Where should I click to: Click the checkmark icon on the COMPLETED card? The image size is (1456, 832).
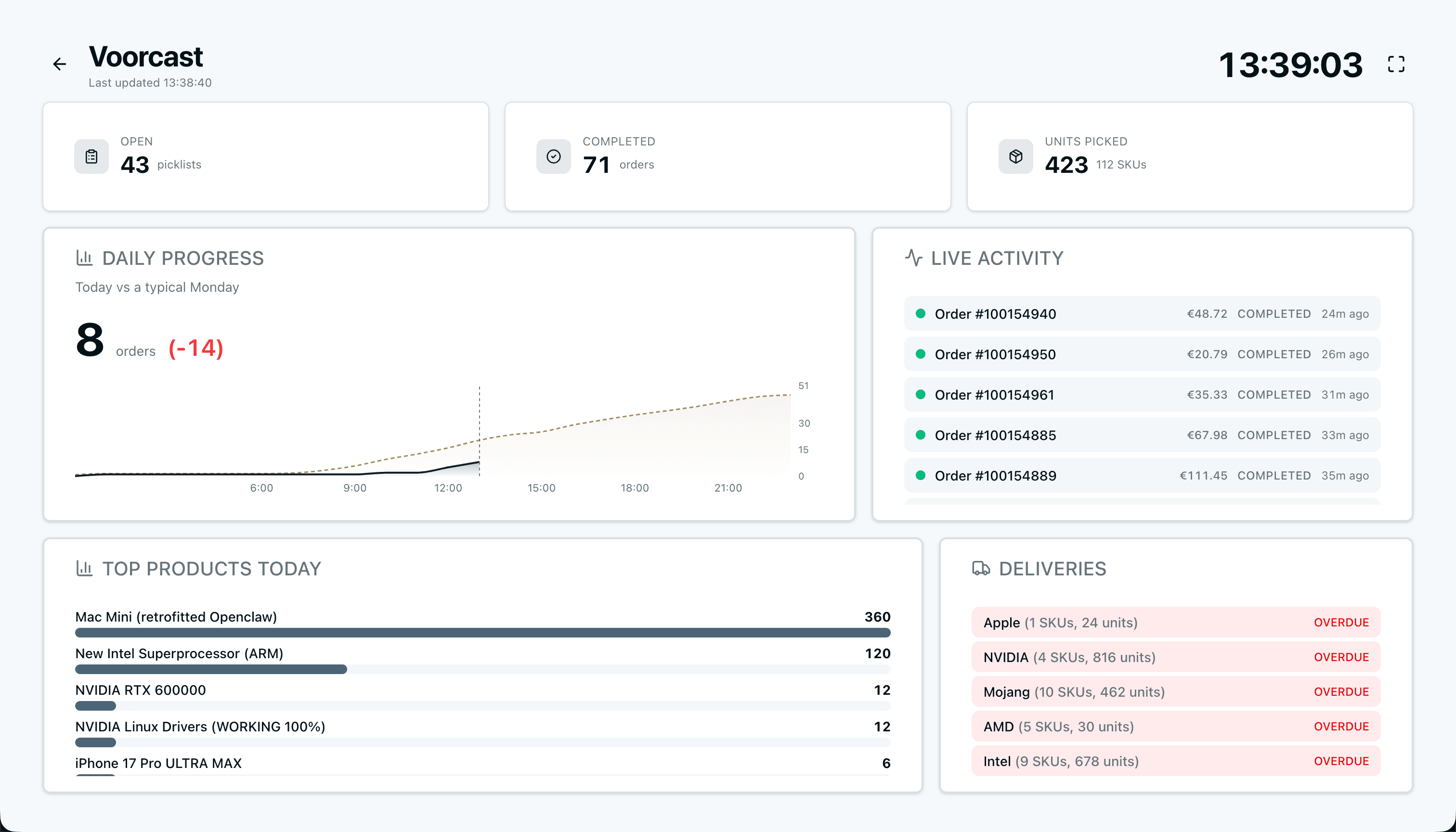[553, 156]
